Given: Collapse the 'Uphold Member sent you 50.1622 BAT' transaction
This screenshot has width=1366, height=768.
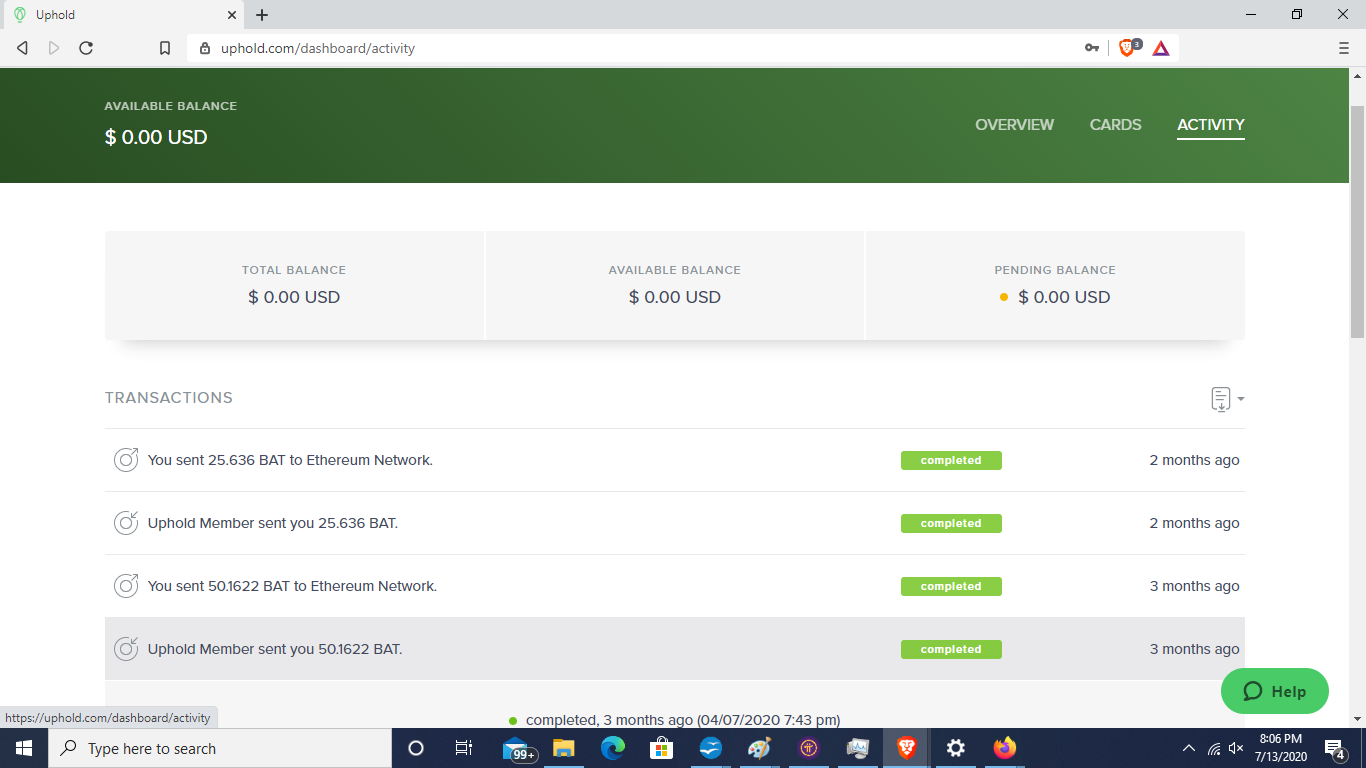Looking at the screenshot, I should click(x=675, y=649).
